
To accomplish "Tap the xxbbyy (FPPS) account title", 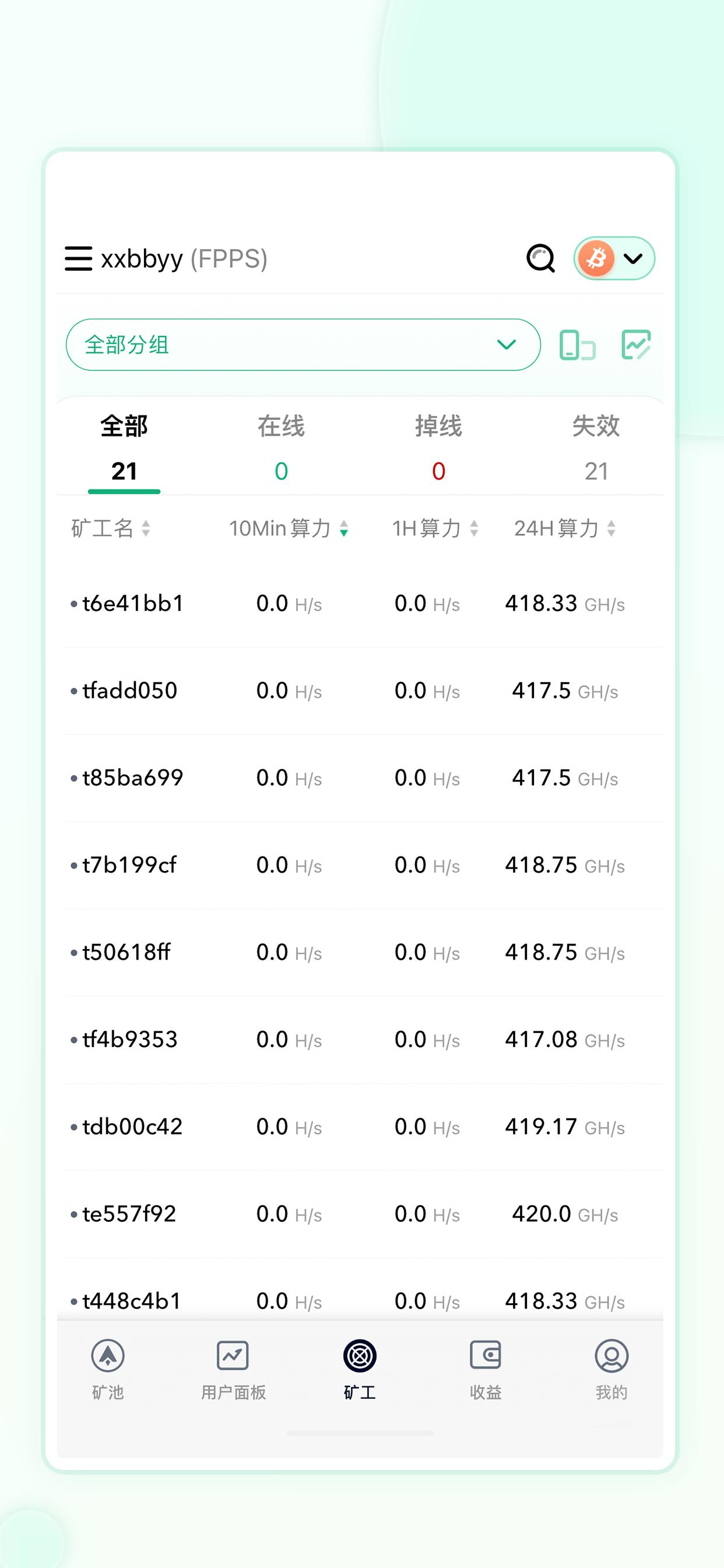I will tap(184, 260).
